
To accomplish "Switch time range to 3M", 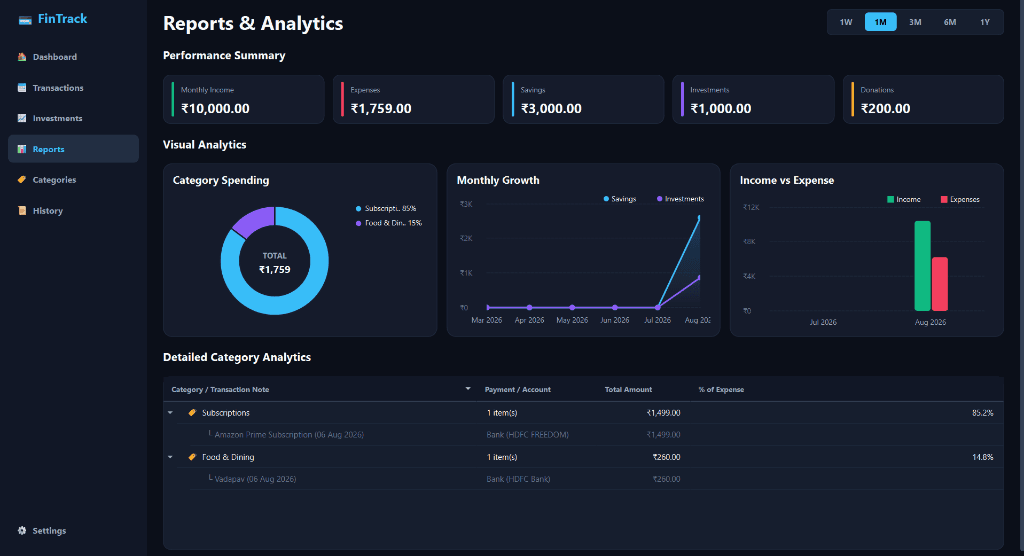I will coord(915,22).
